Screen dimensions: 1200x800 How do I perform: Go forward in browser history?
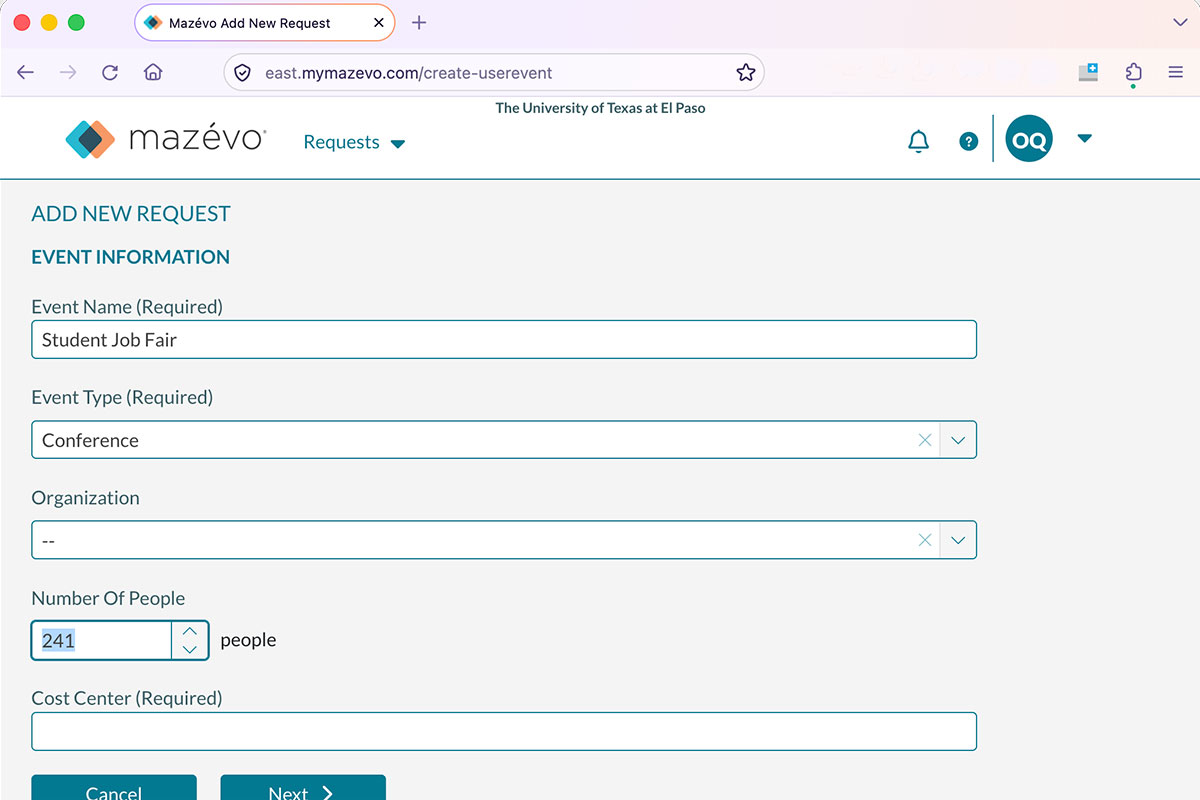point(68,72)
